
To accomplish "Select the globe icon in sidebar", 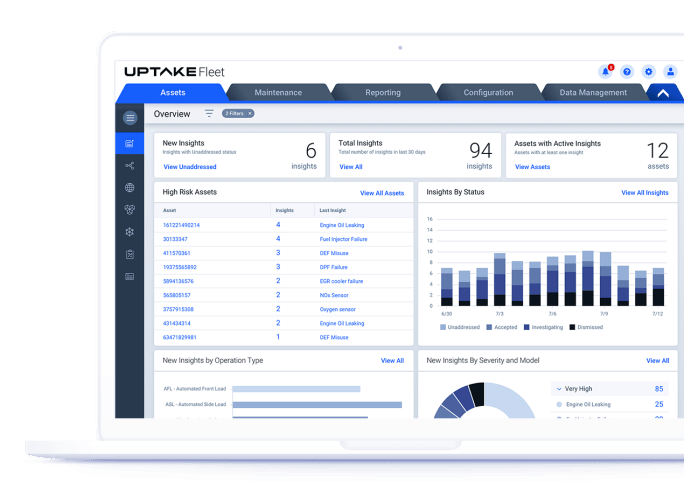I will [130, 188].
